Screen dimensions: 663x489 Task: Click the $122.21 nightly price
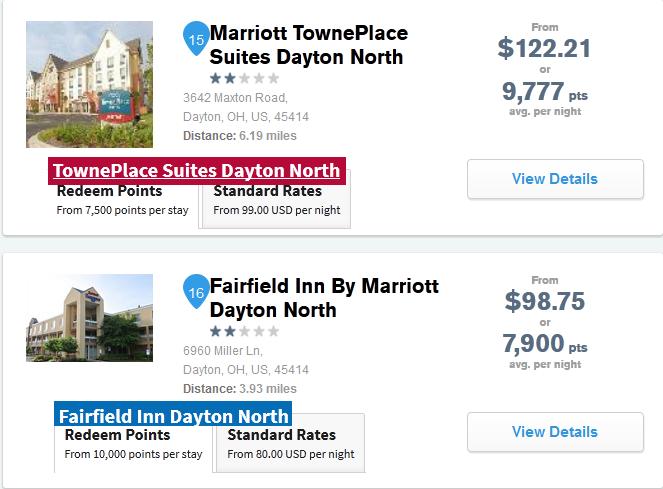pyautogui.click(x=544, y=48)
